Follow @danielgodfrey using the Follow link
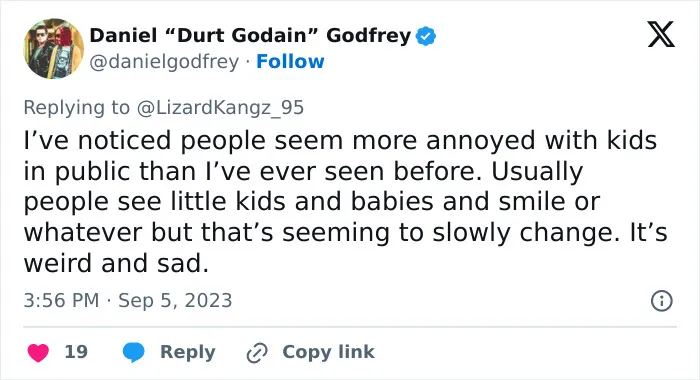 (290, 62)
